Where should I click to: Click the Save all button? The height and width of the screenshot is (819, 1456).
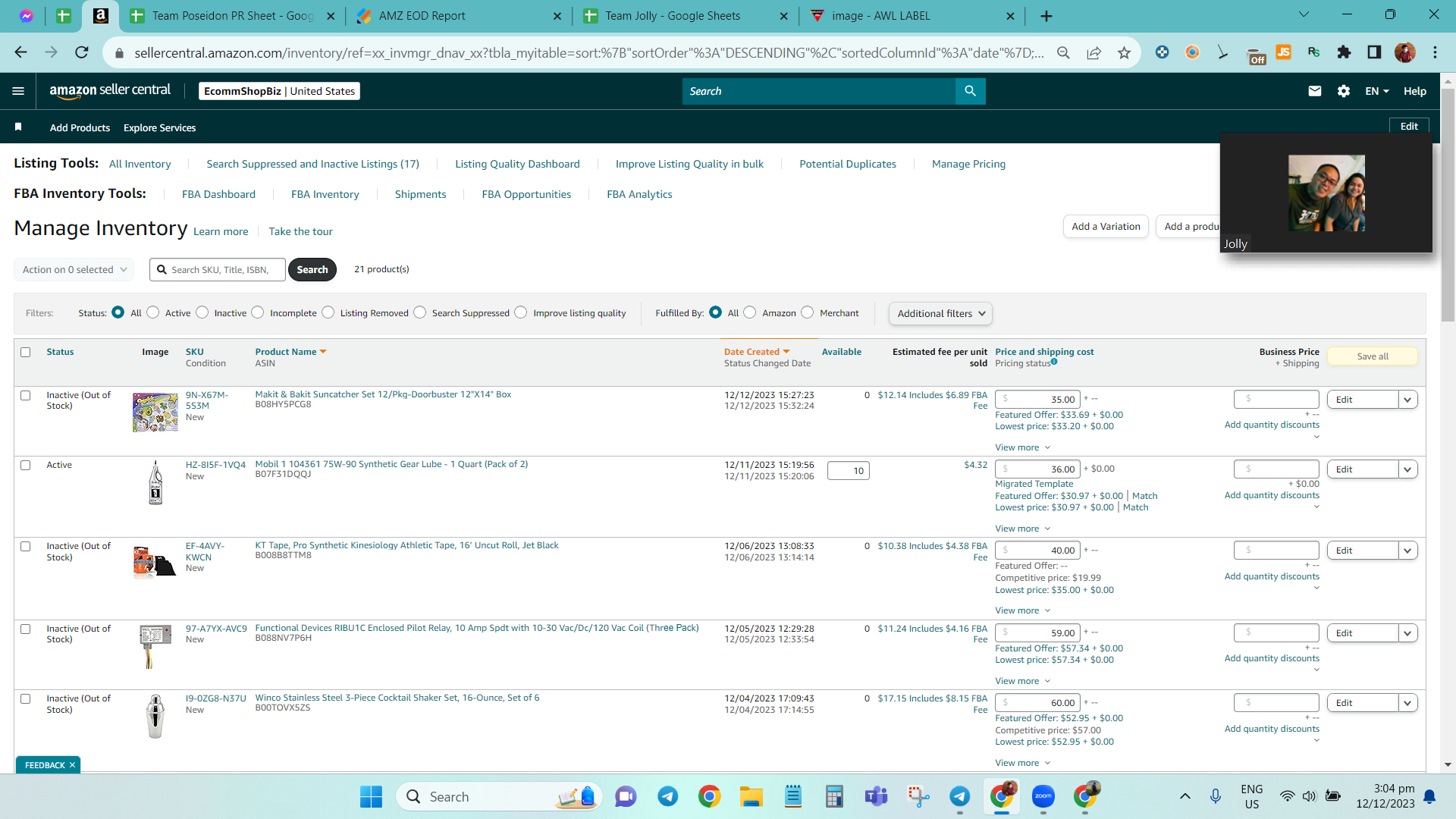[x=1373, y=356]
